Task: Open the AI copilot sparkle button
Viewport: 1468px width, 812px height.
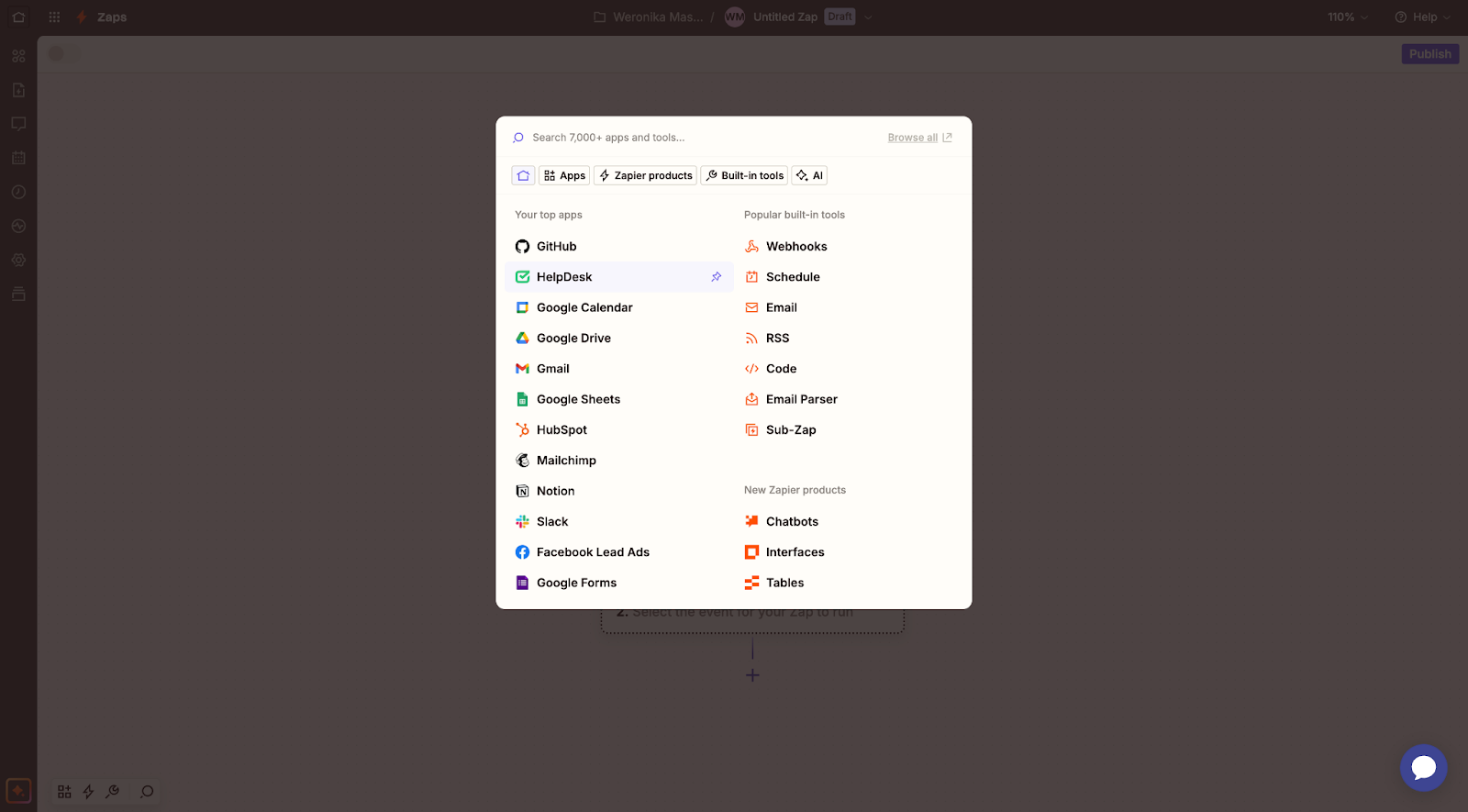Action: pyautogui.click(x=18, y=791)
